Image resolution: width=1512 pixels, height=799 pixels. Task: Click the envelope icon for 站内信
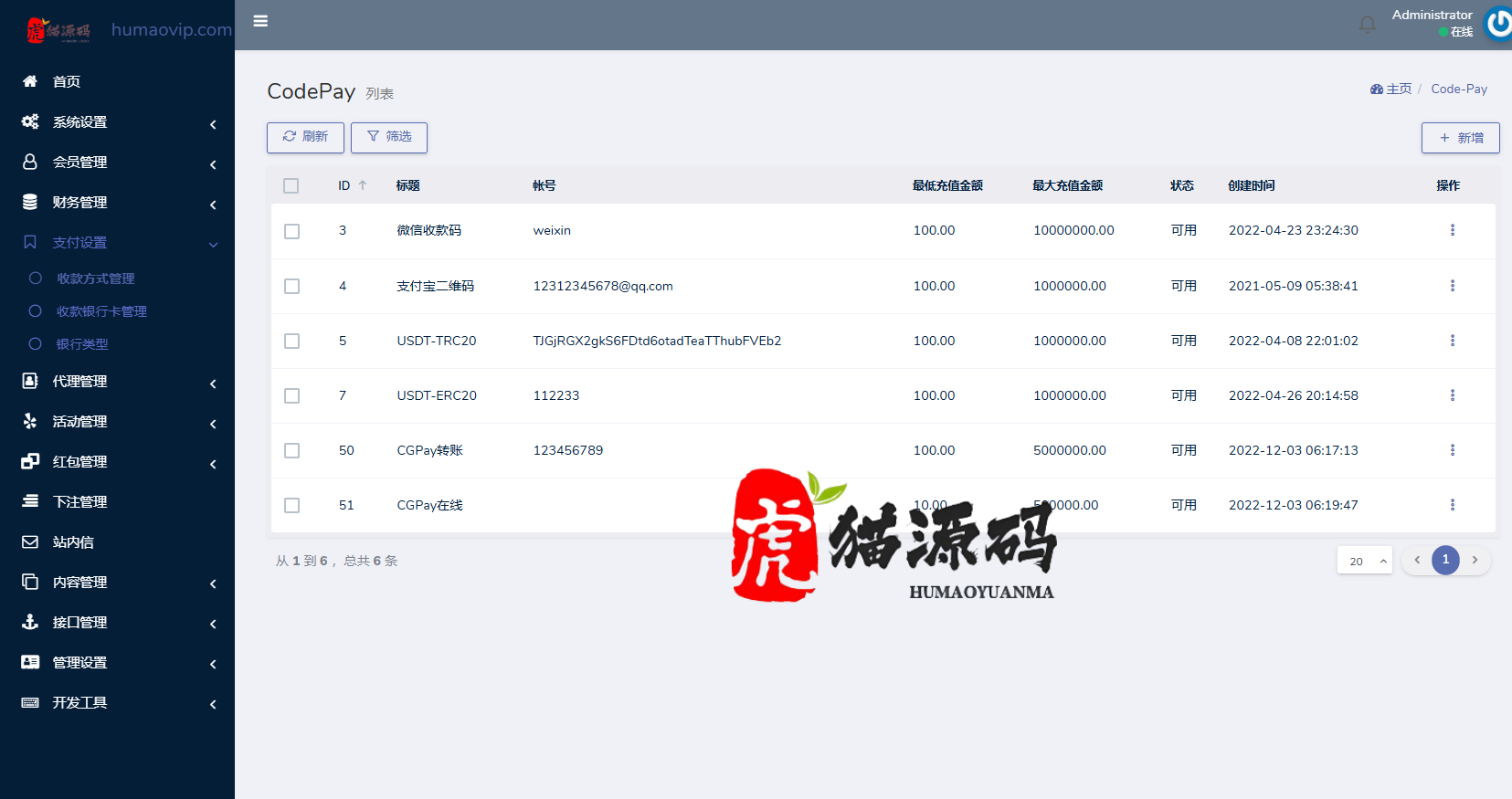[x=30, y=541]
